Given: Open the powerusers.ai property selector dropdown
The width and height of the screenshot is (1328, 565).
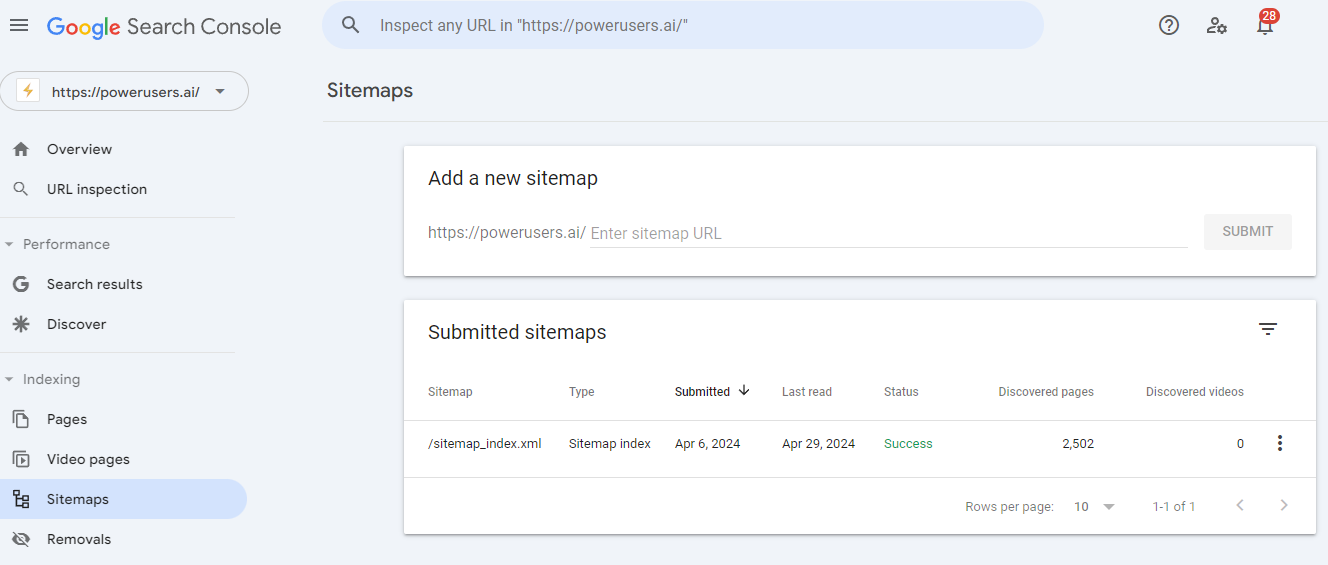Looking at the screenshot, I should pos(125,91).
